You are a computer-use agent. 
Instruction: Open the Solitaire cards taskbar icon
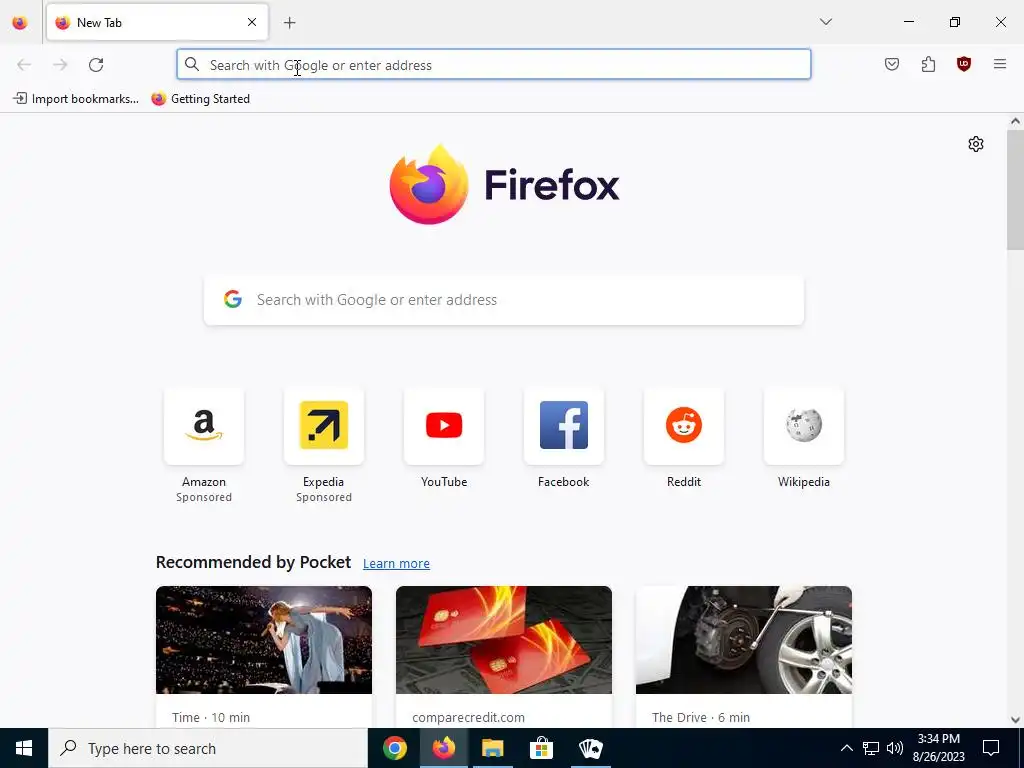[x=590, y=748]
